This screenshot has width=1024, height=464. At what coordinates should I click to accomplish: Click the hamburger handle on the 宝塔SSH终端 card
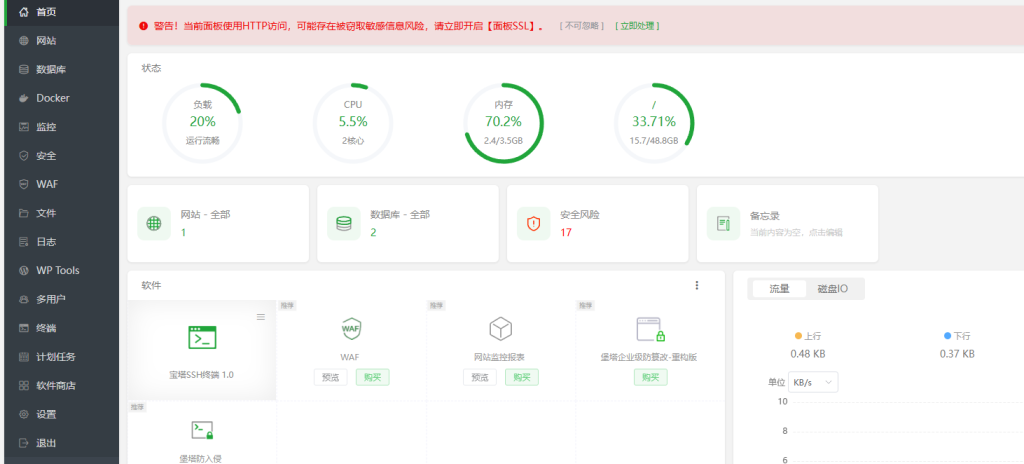[261, 317]
